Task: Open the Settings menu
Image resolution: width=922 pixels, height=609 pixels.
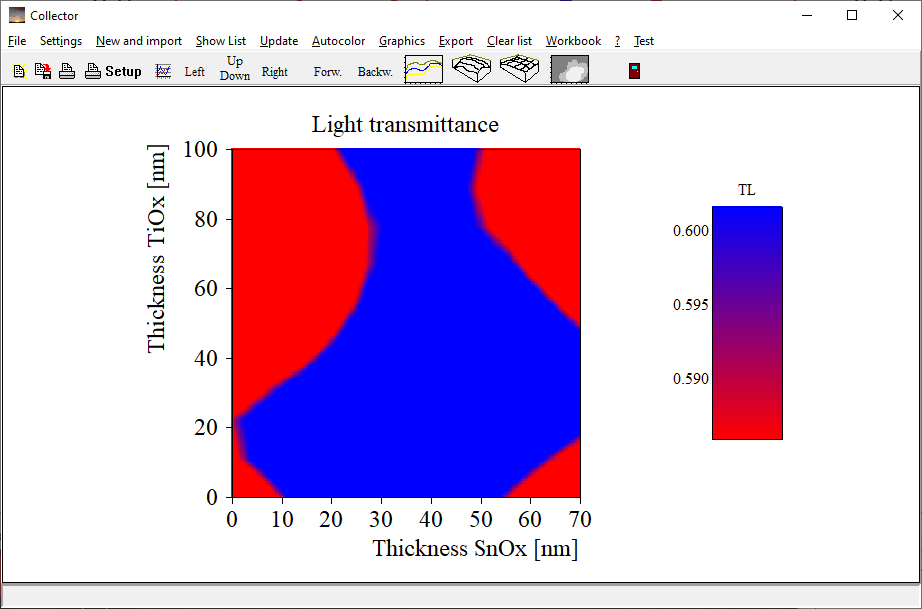Action: [x=61, y=41]
